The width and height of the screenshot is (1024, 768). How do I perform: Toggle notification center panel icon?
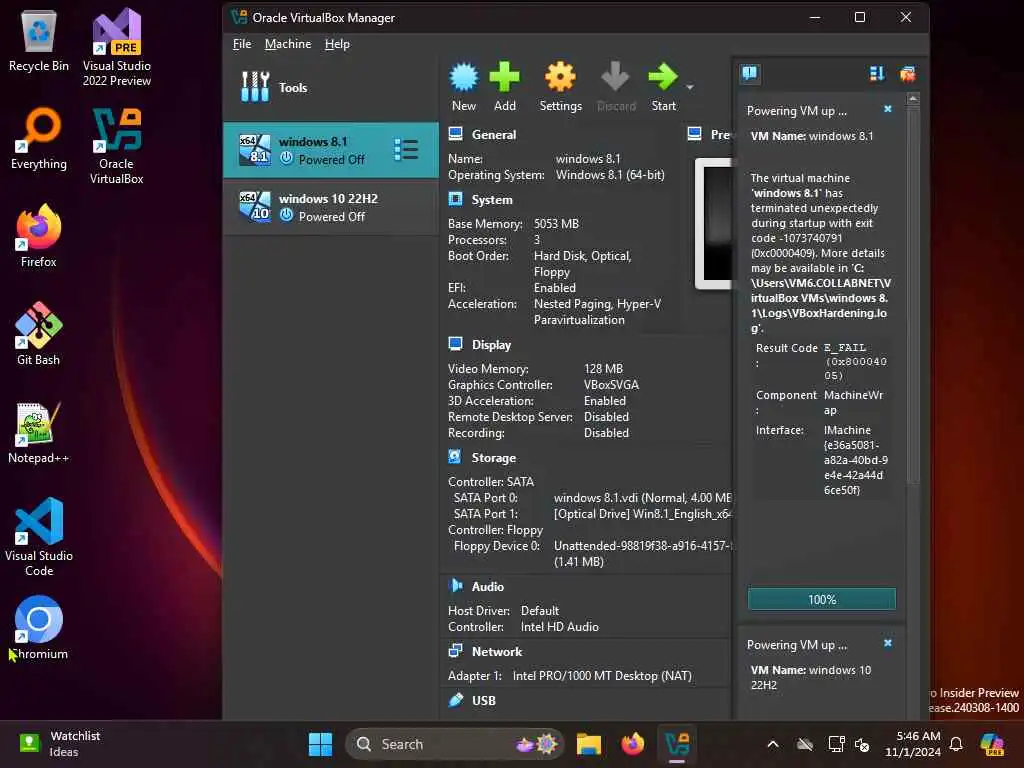click(750, 73)
